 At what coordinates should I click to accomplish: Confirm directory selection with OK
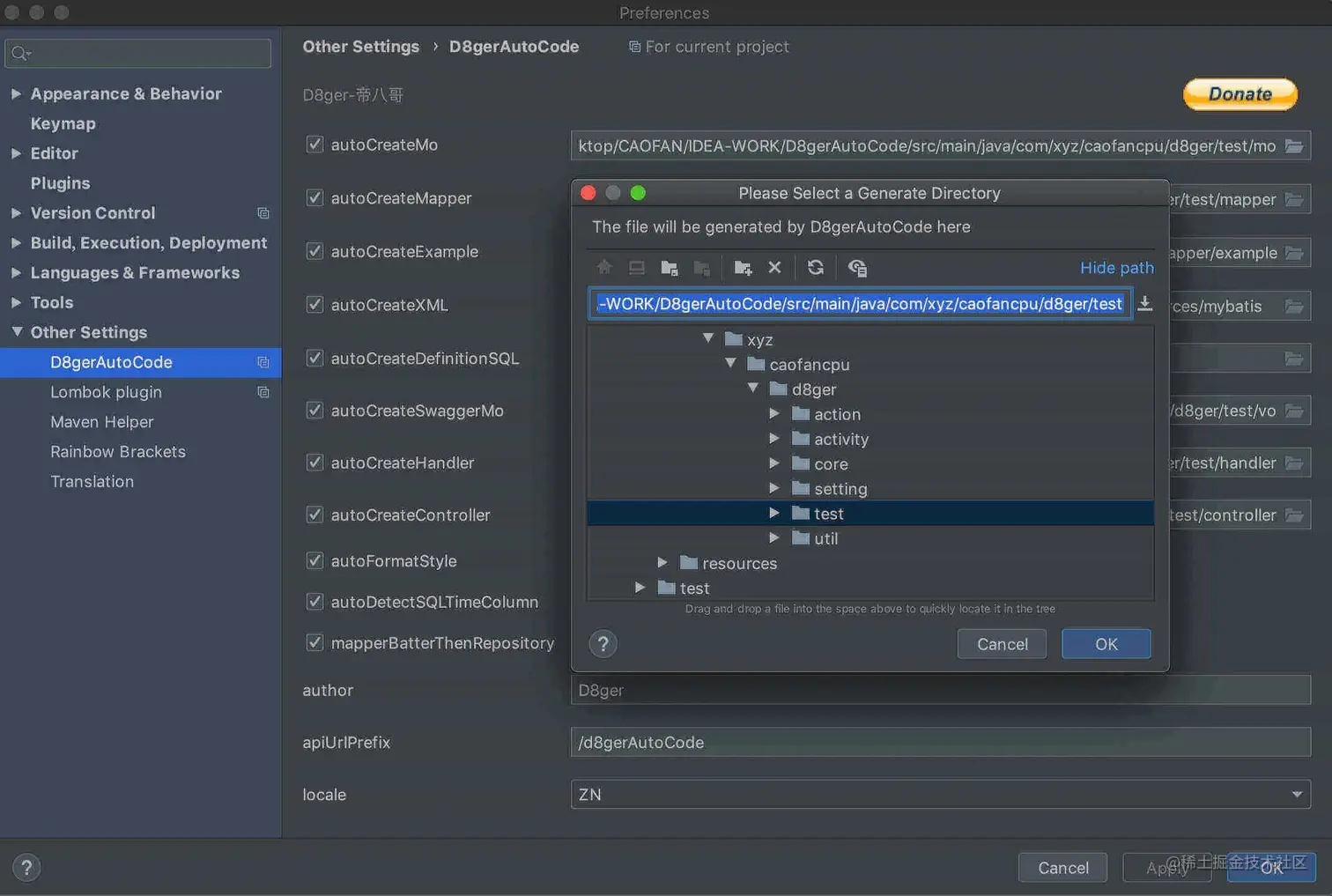[1106, 644]
